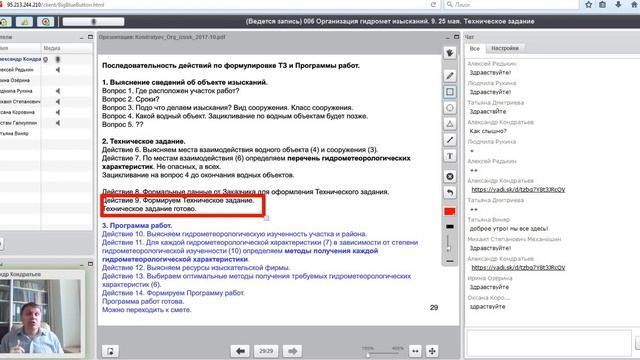Adjust the slider in the top toolbar
The height and width of the screenshot is (360, 640).
pyautogui.click(x=93, y=22)
